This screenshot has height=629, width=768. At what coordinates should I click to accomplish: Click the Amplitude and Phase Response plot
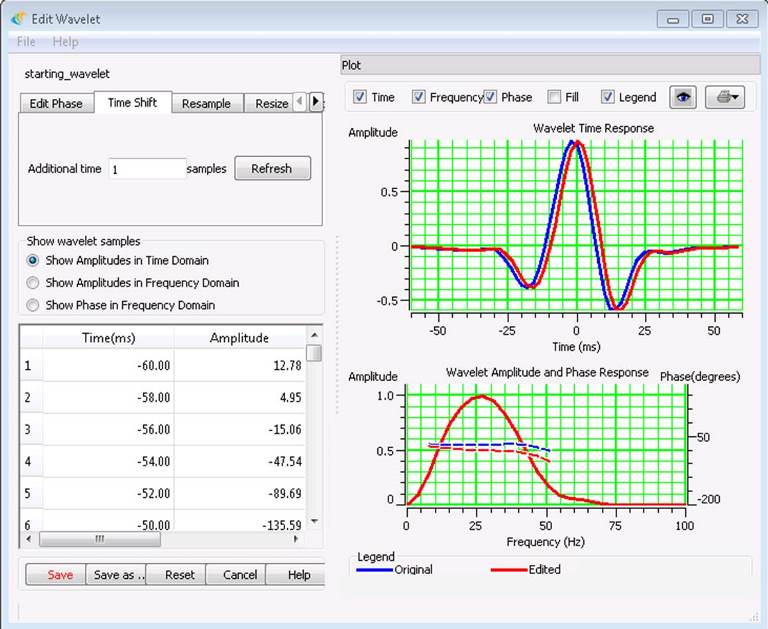546,445
